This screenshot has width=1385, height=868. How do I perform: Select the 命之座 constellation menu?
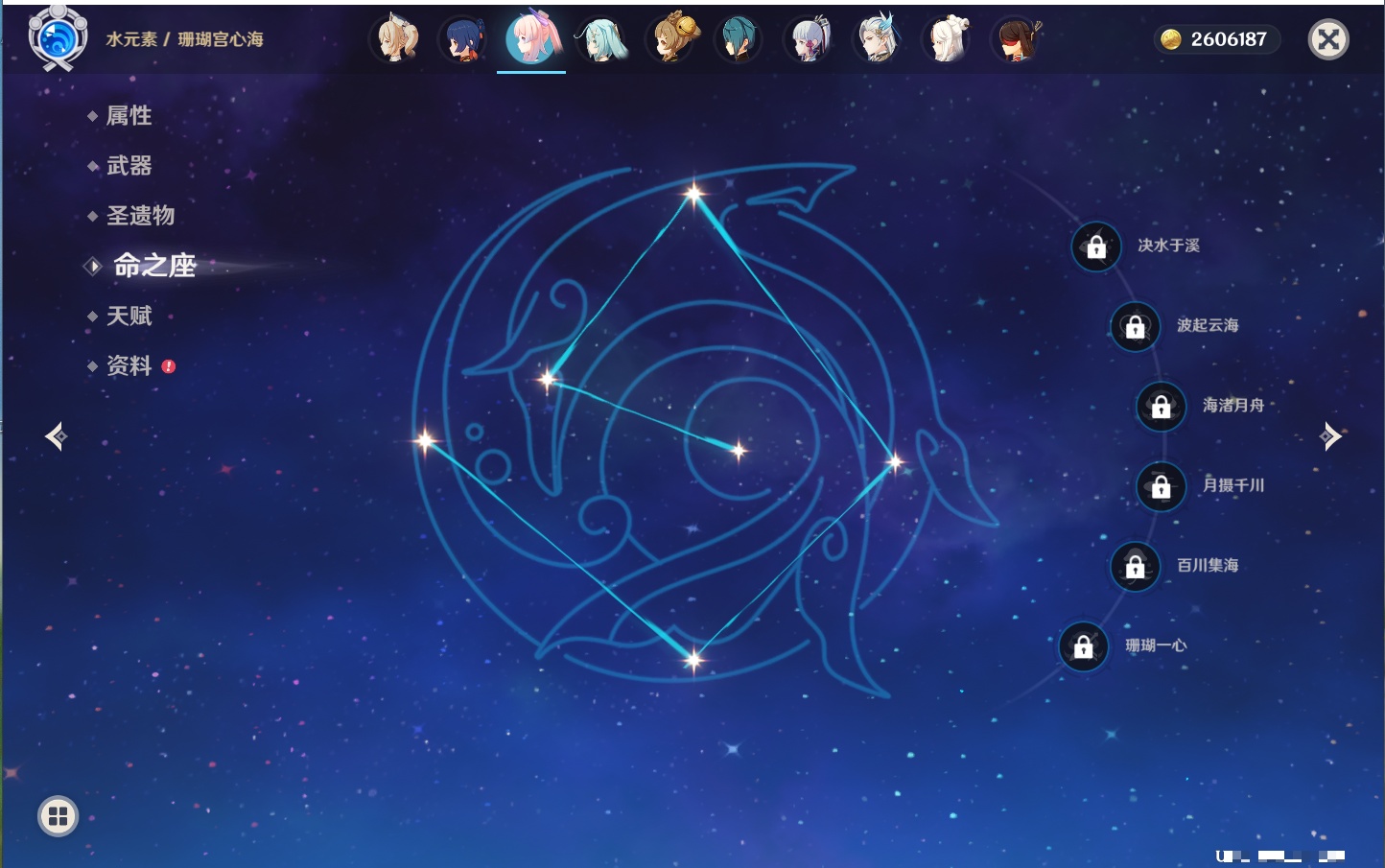[154, 266]
